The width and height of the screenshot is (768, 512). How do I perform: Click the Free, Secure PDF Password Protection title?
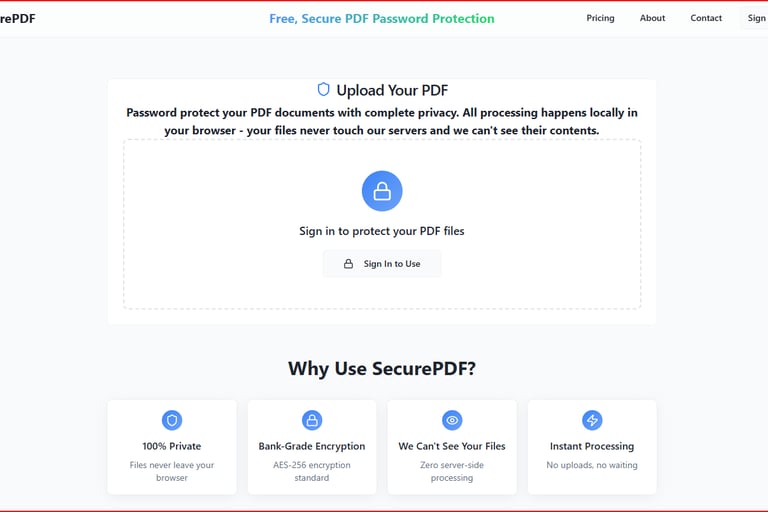point(382,19)
